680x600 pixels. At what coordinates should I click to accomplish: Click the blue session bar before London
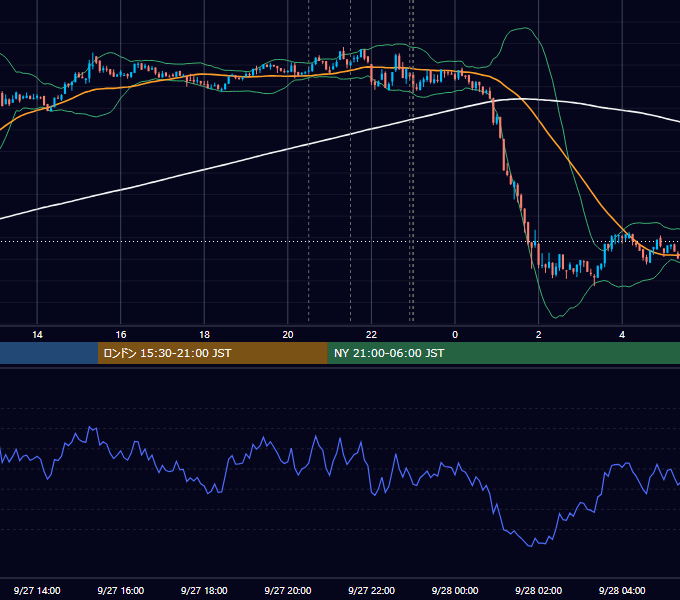click(x=49, y=353)
